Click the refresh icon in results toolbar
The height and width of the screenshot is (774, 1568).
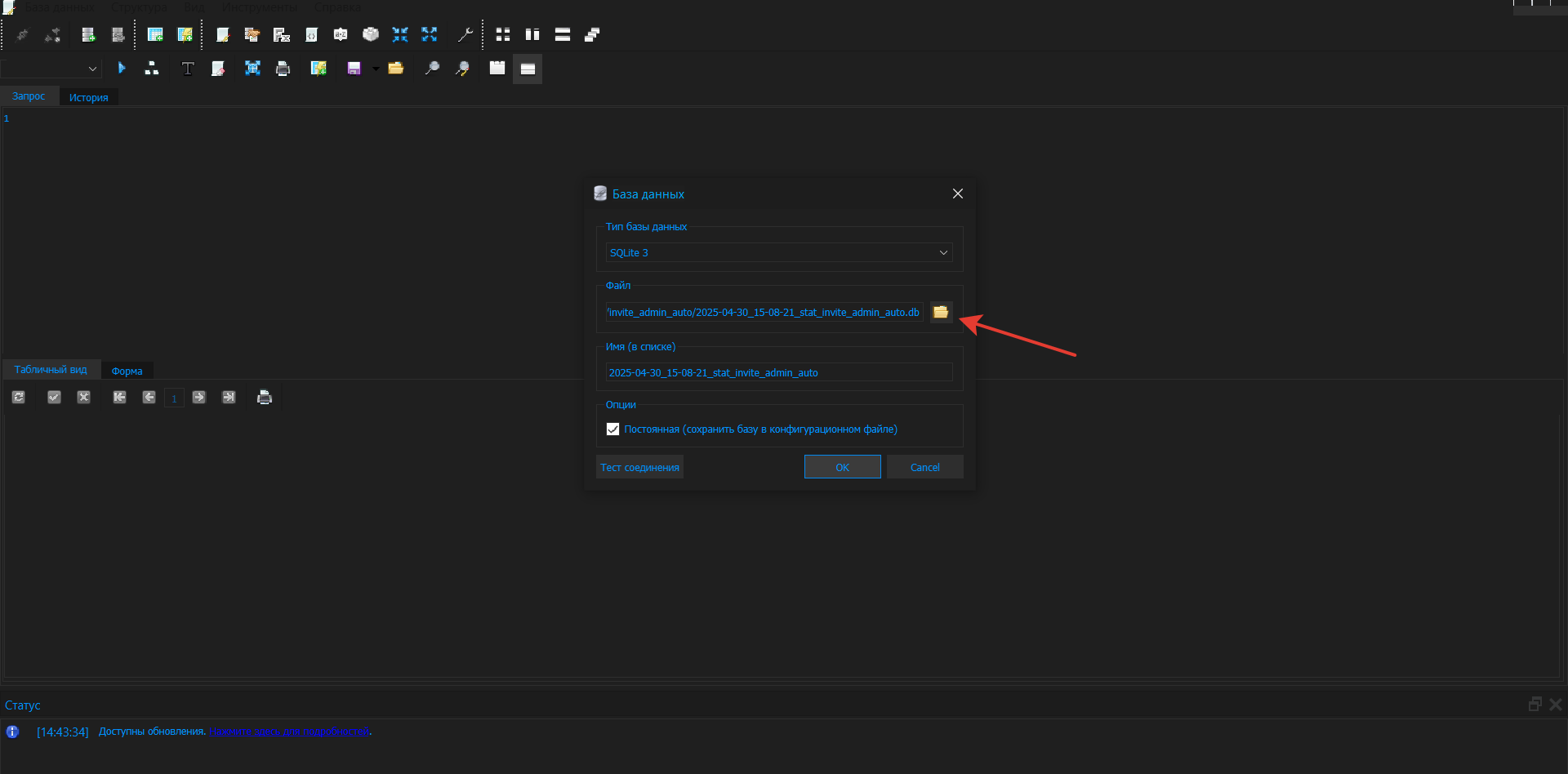pyautogui.click(x=19, y=398)
